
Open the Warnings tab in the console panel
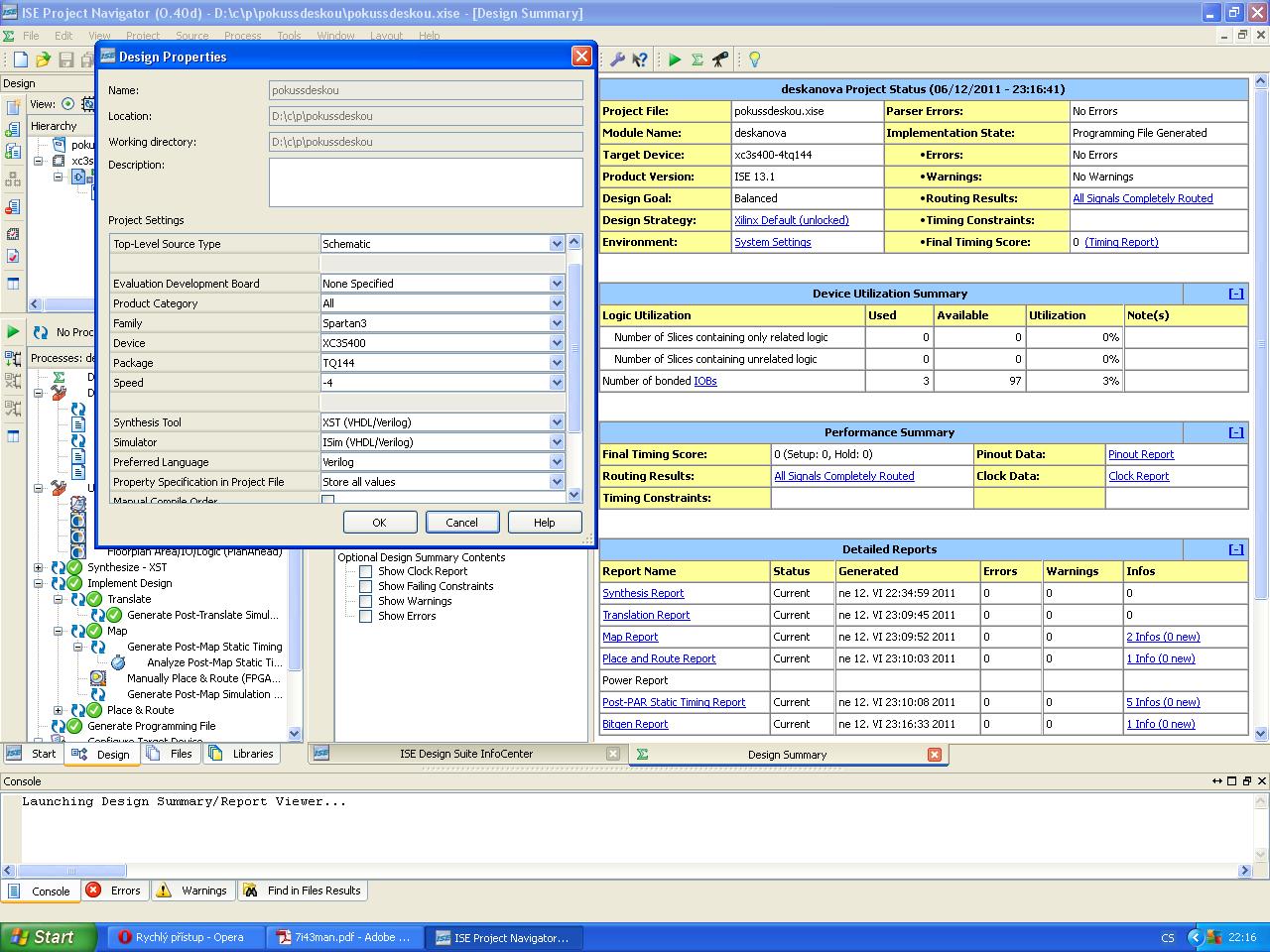[192, 891]
